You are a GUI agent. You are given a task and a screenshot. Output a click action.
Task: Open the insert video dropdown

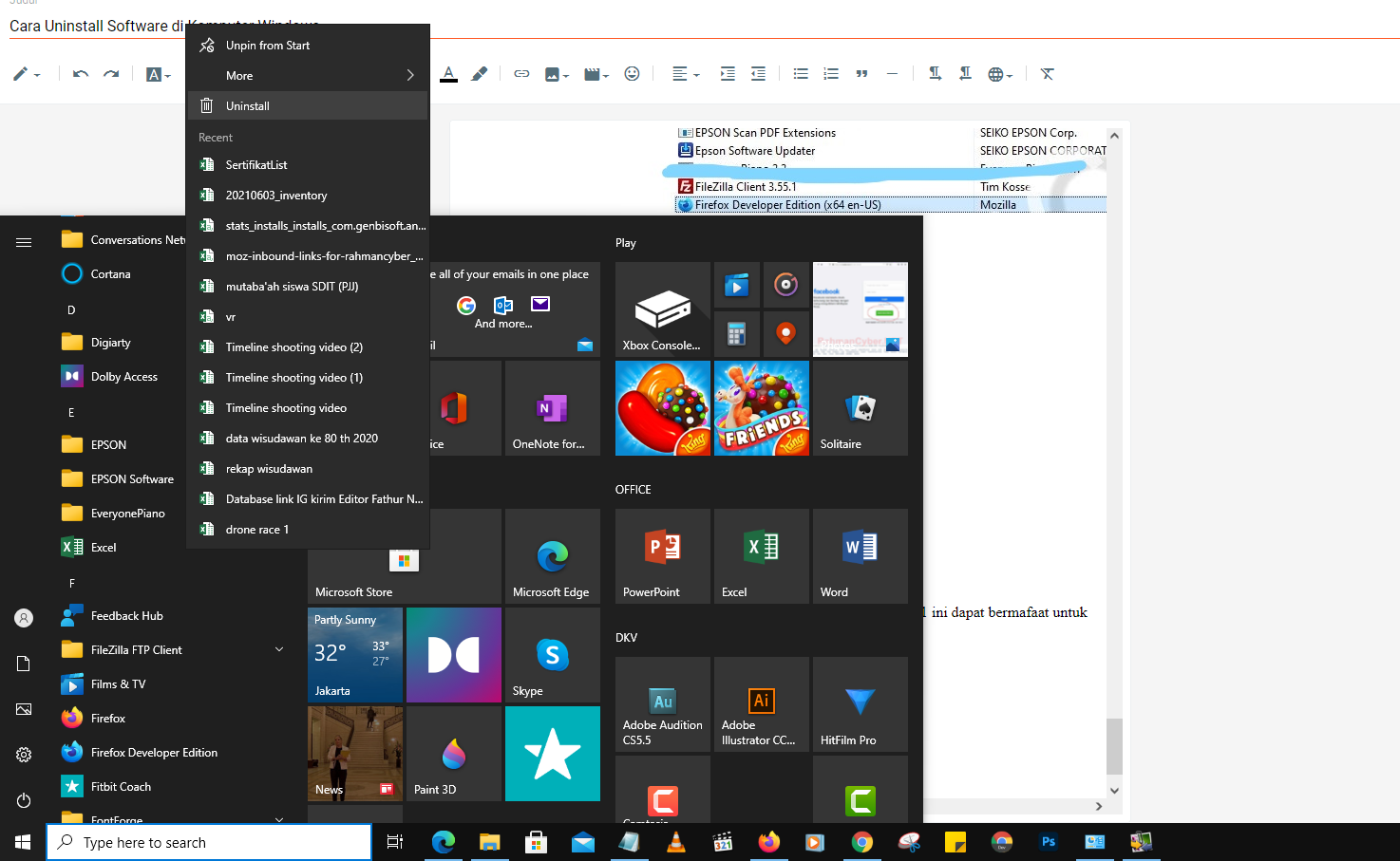(596, 74)
